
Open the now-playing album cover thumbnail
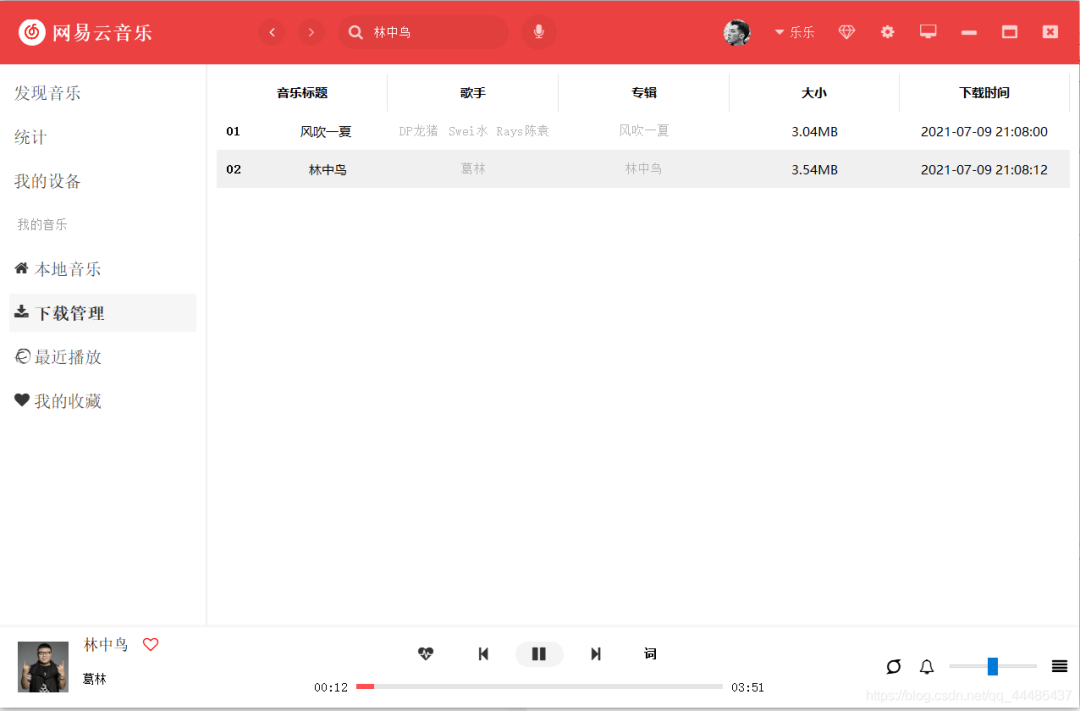[x=43, y=666]
